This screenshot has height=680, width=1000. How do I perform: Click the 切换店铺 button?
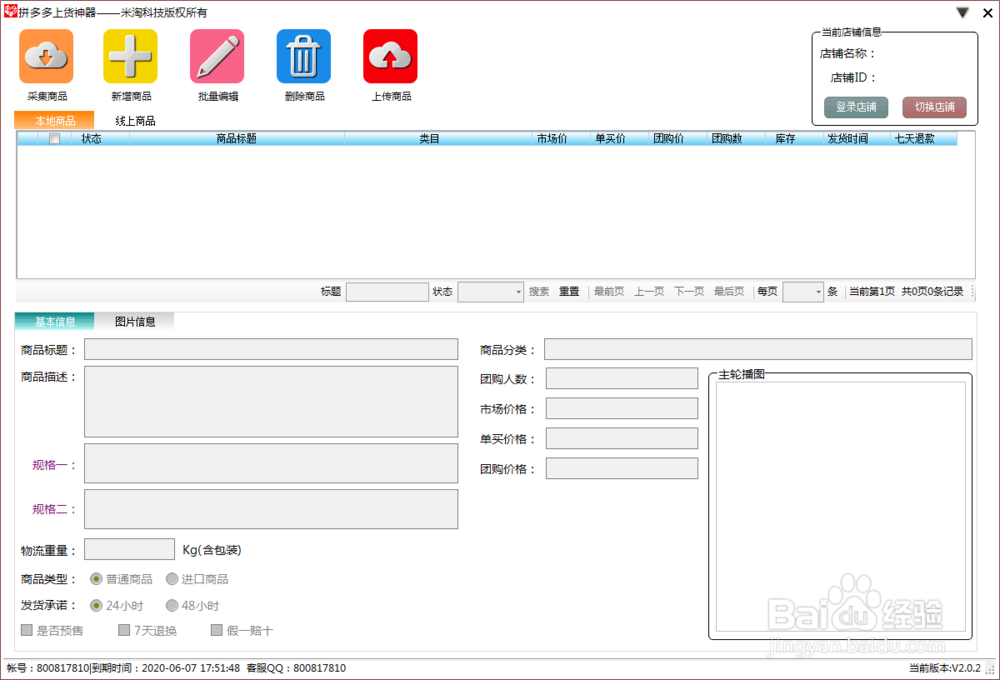click(934, 107)
